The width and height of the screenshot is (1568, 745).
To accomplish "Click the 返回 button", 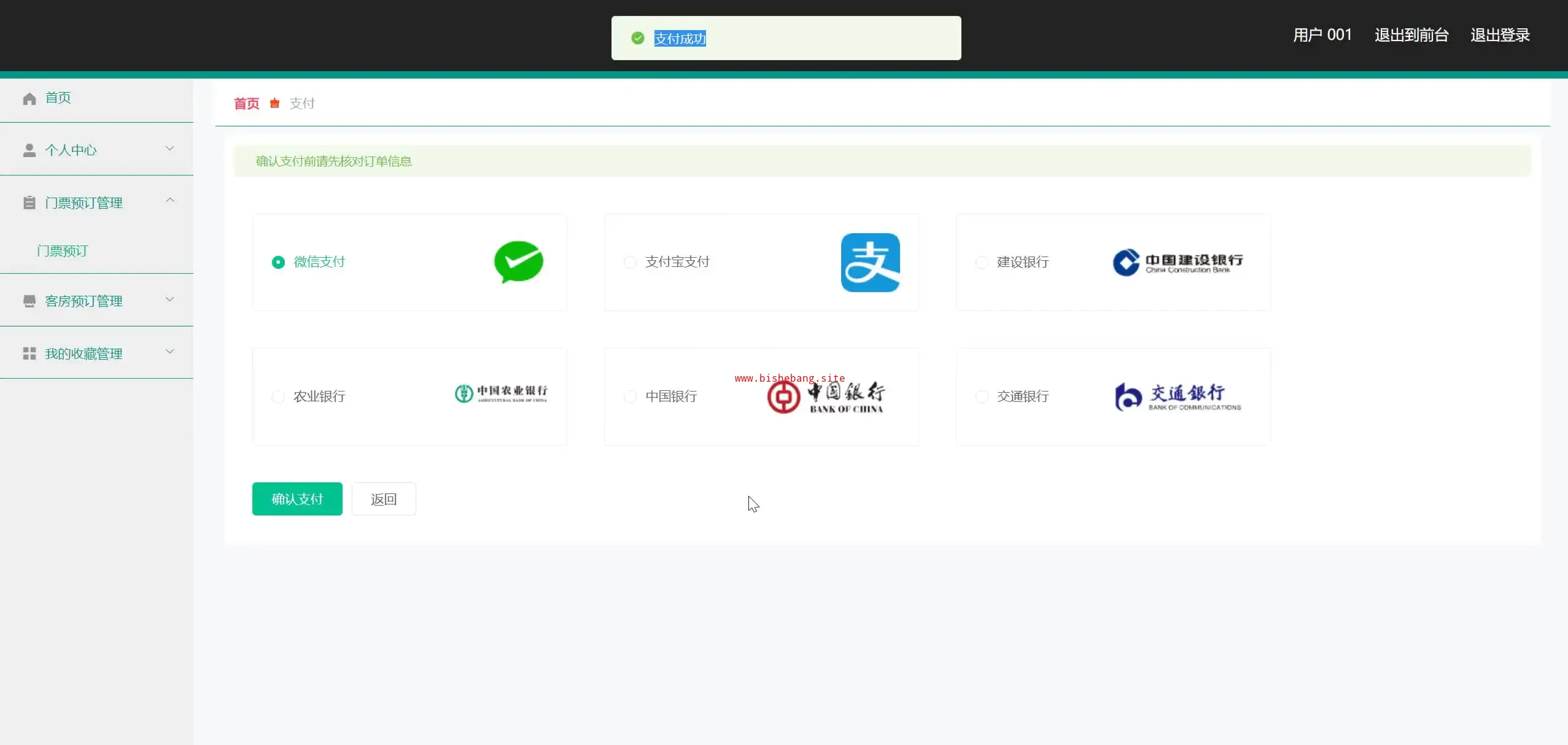I will coord(384,499).
